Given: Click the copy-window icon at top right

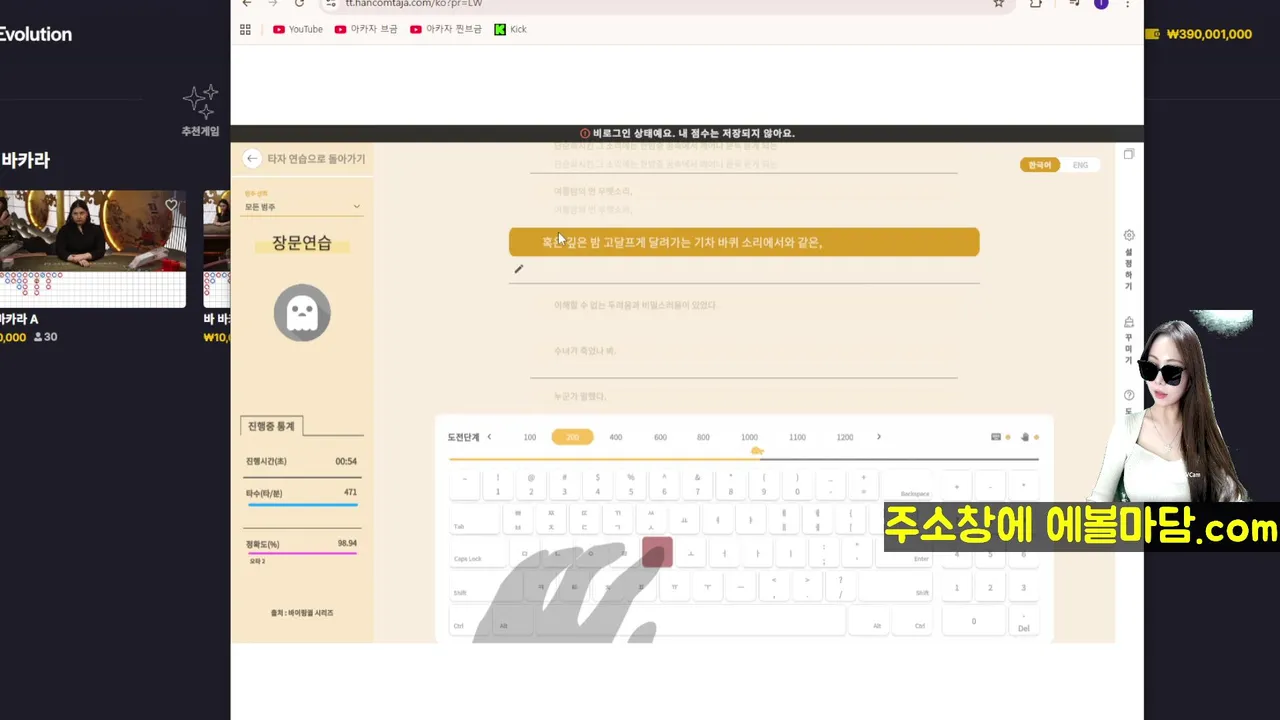Looking at the screenshot, I should click(1128, 154).
